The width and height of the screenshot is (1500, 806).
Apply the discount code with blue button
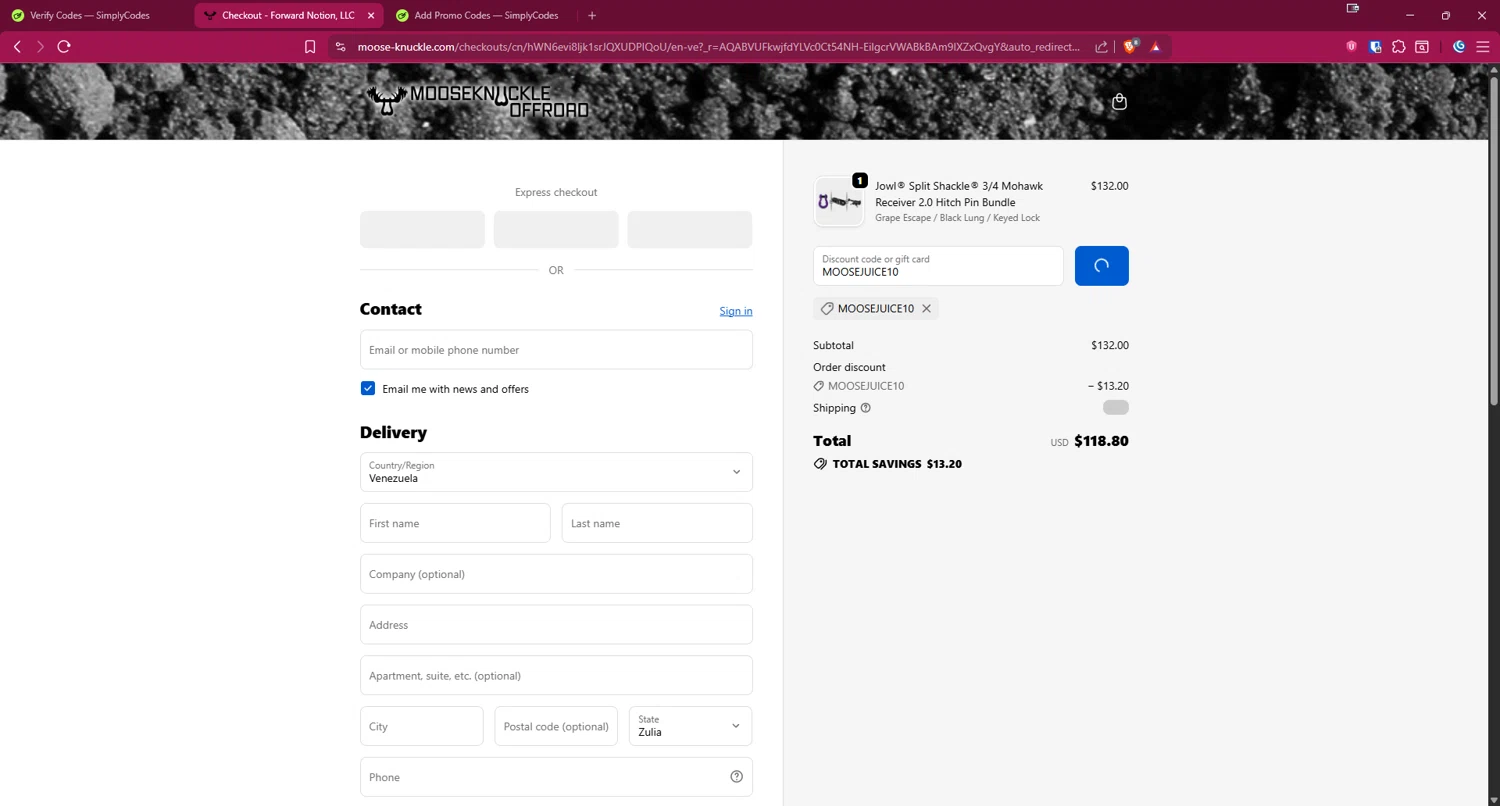[1102, 266]
